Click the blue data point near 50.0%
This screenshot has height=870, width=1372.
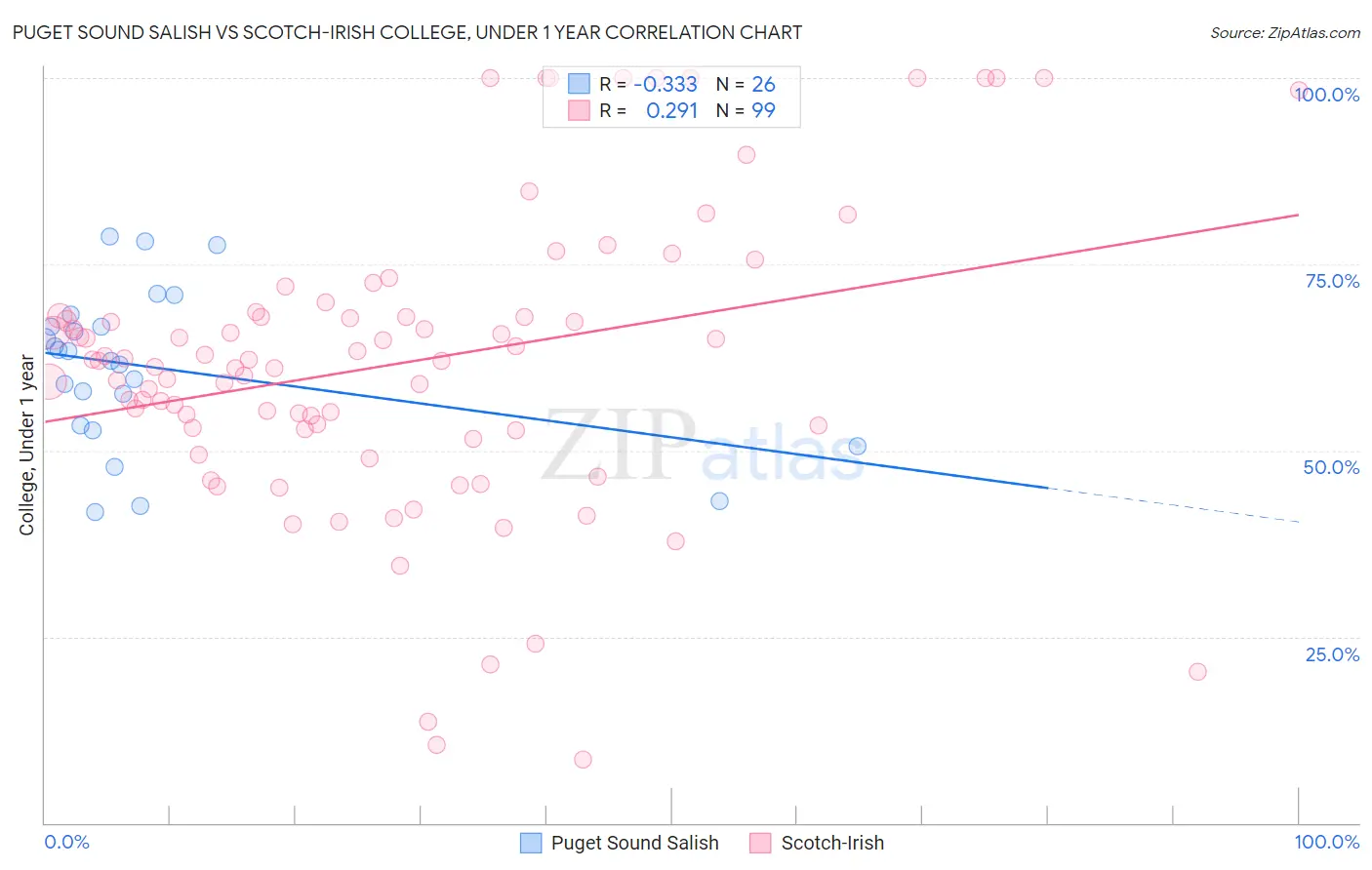857,447
